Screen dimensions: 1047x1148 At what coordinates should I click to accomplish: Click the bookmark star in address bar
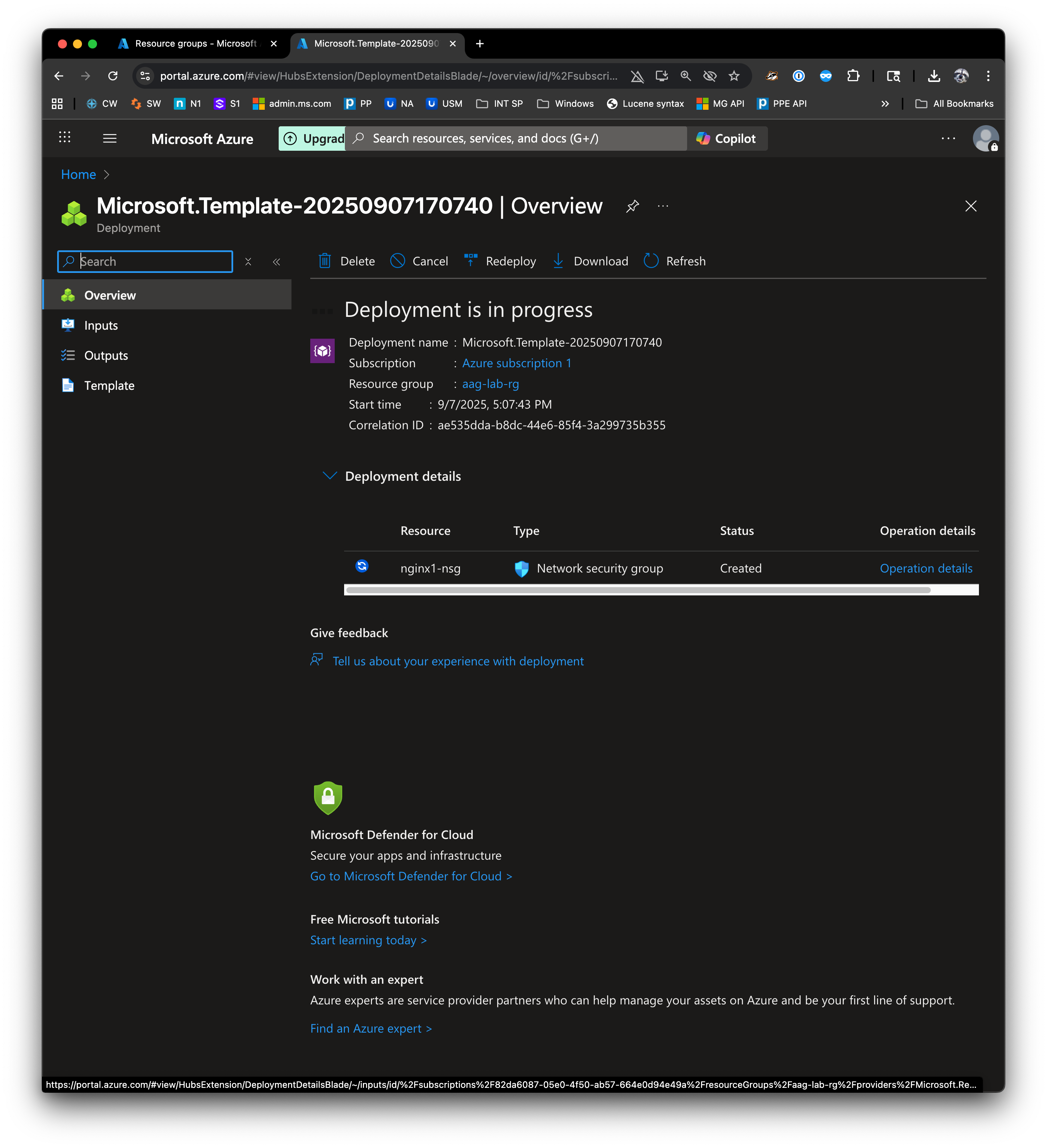[734, 76]
